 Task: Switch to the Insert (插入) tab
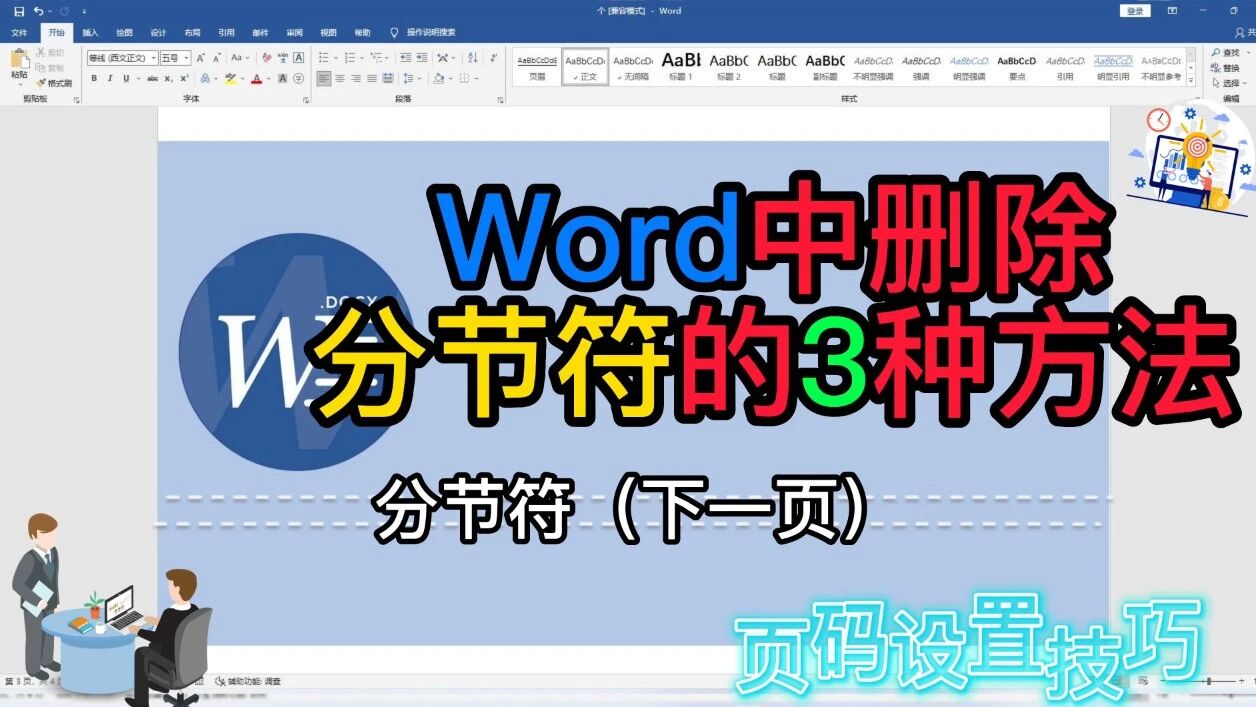(x=90, y=32)
